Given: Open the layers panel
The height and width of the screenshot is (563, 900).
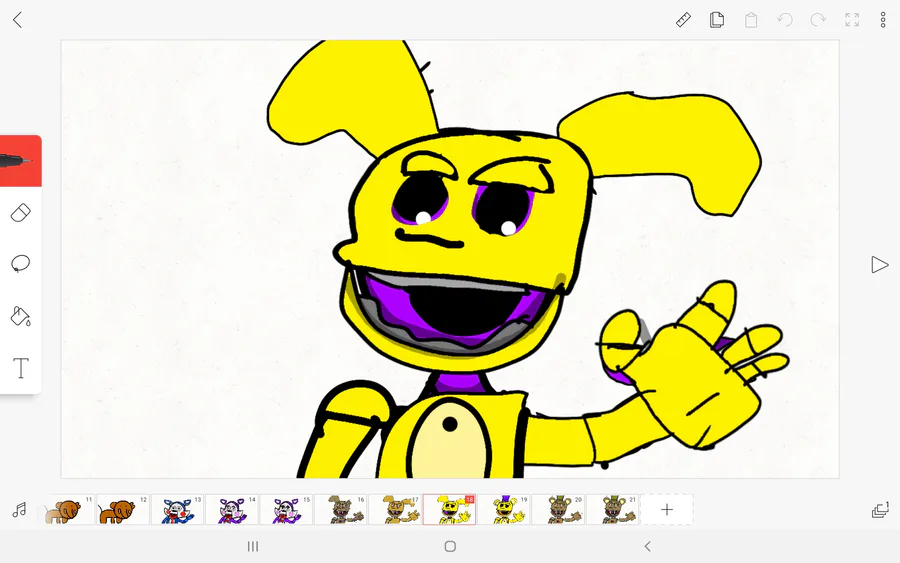Looking at the screenshot, I should (x=880, y=510).
